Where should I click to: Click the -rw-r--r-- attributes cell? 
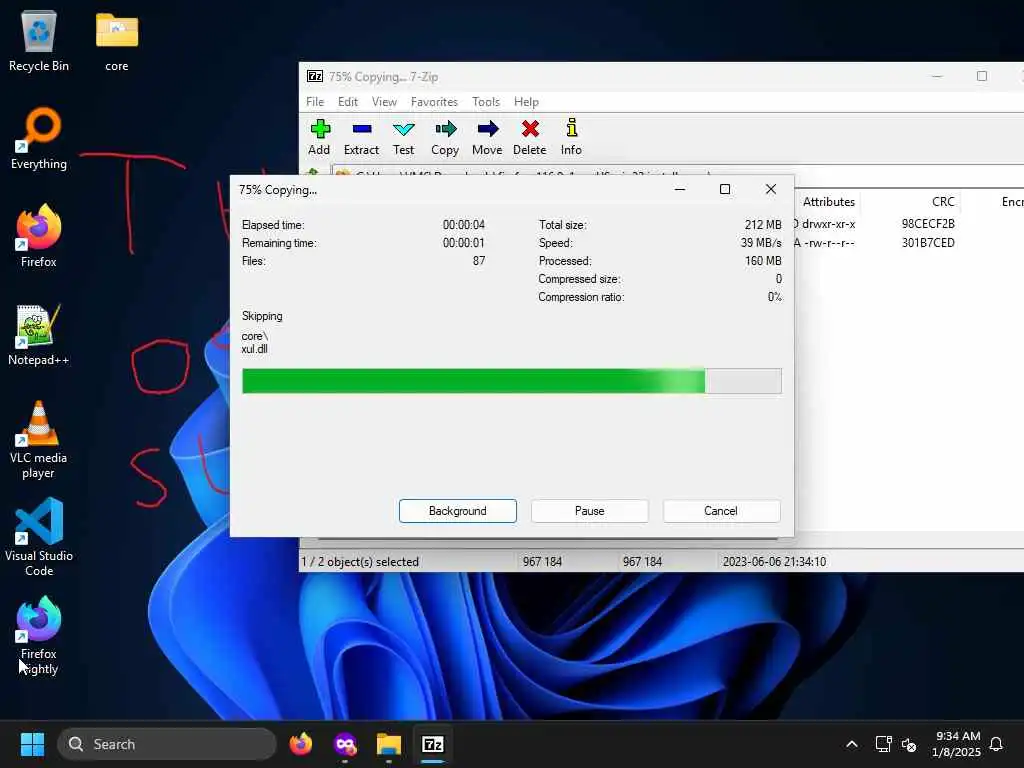click(x=828, y=243)
